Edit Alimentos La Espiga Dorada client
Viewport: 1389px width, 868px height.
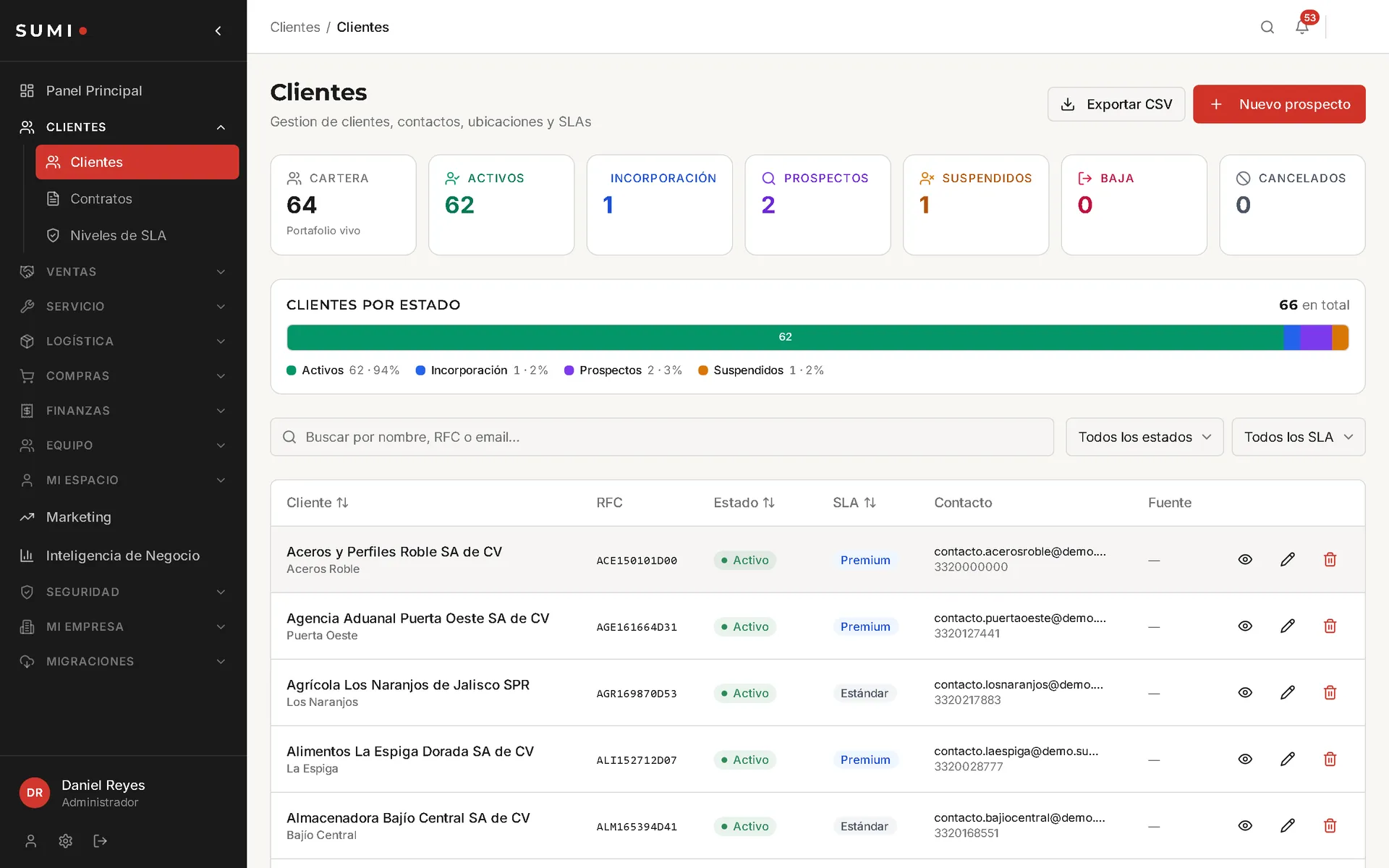tap(1288, 759)
